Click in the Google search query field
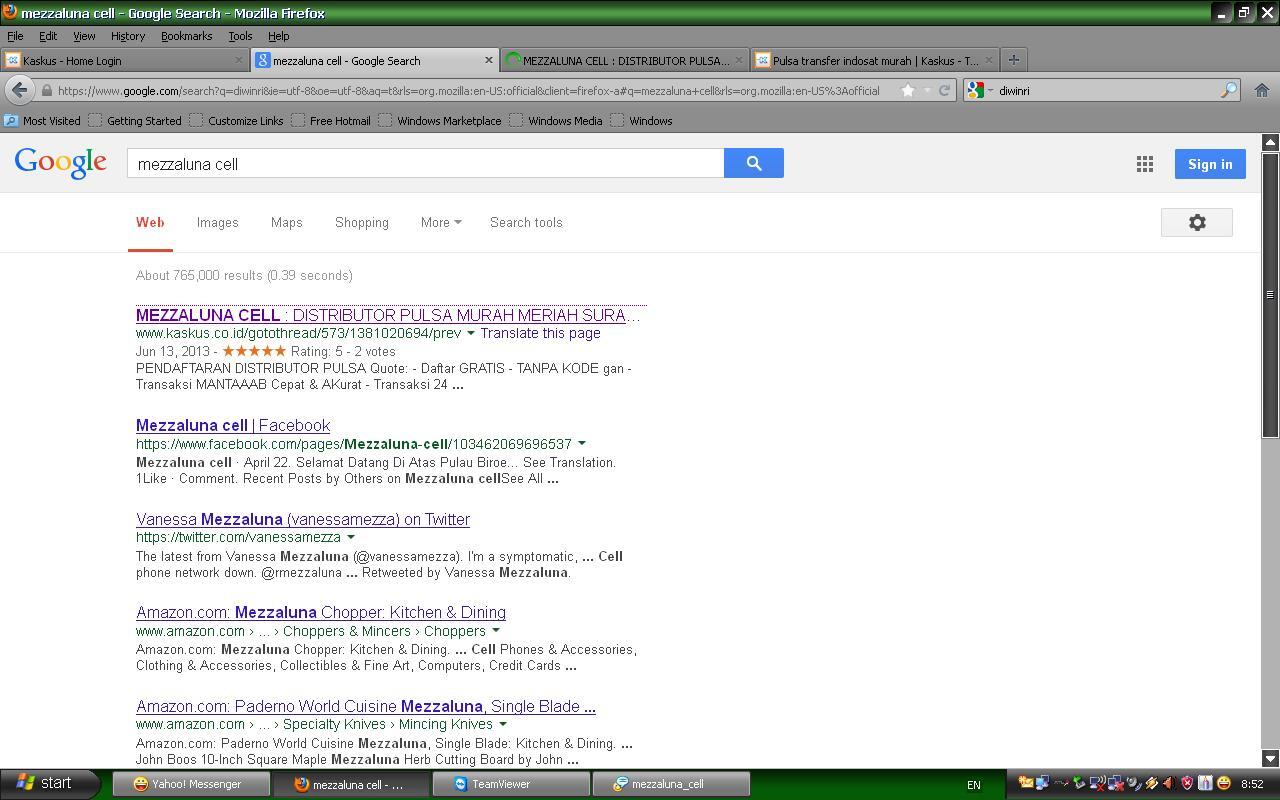This screenshot has height=800, width=1280. pos(425,163)
